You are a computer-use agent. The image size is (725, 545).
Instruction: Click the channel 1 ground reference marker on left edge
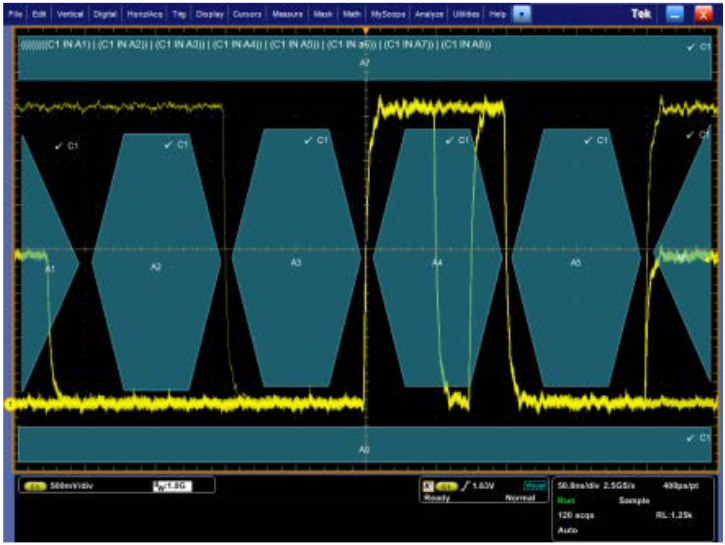[11, 404]
